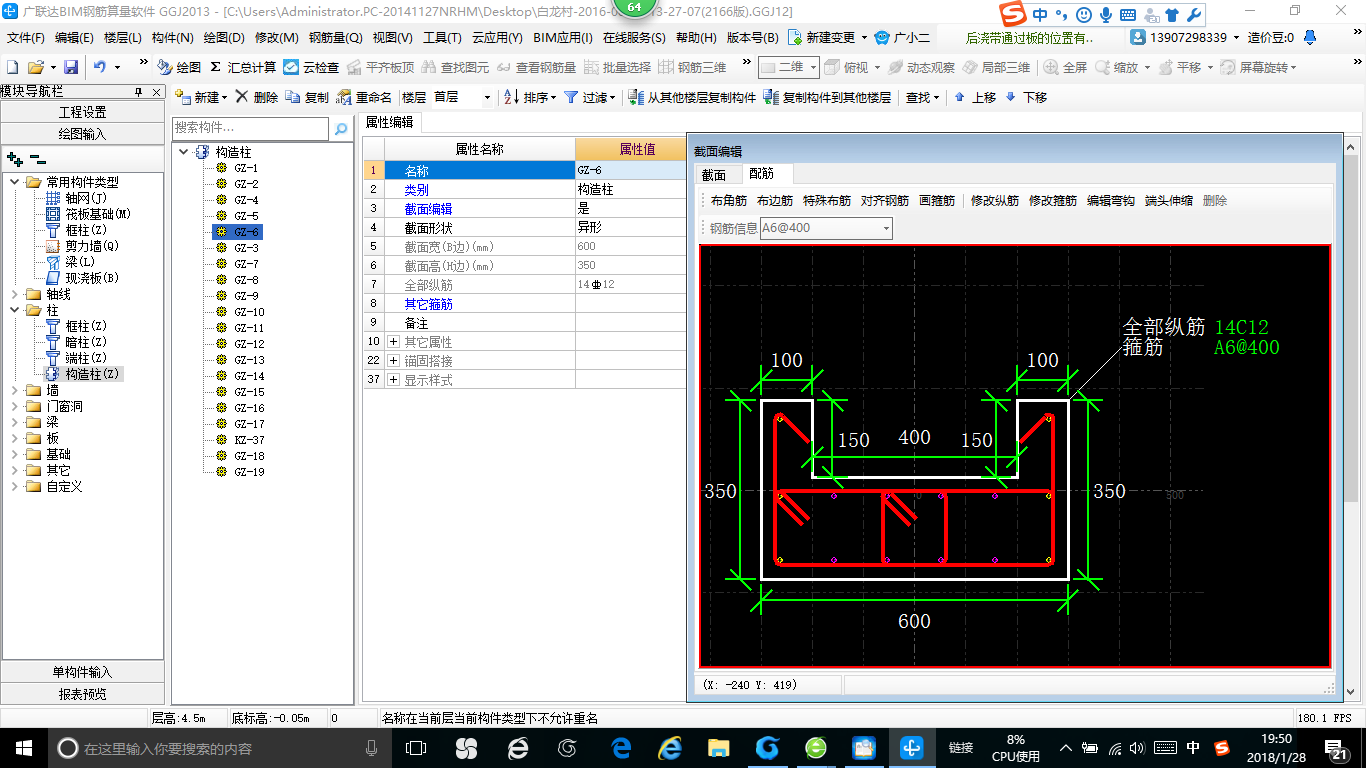Collapse the 构造柱 component tree root
Viewport: 1366px width, 768px height.
coord(184,152)
